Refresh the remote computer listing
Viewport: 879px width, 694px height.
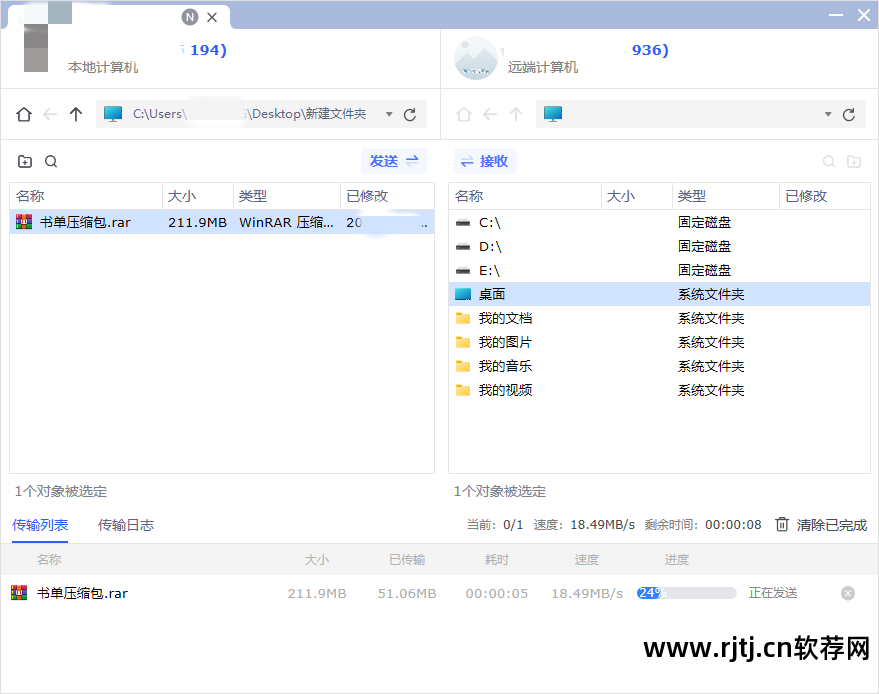(x=849, y=115)
